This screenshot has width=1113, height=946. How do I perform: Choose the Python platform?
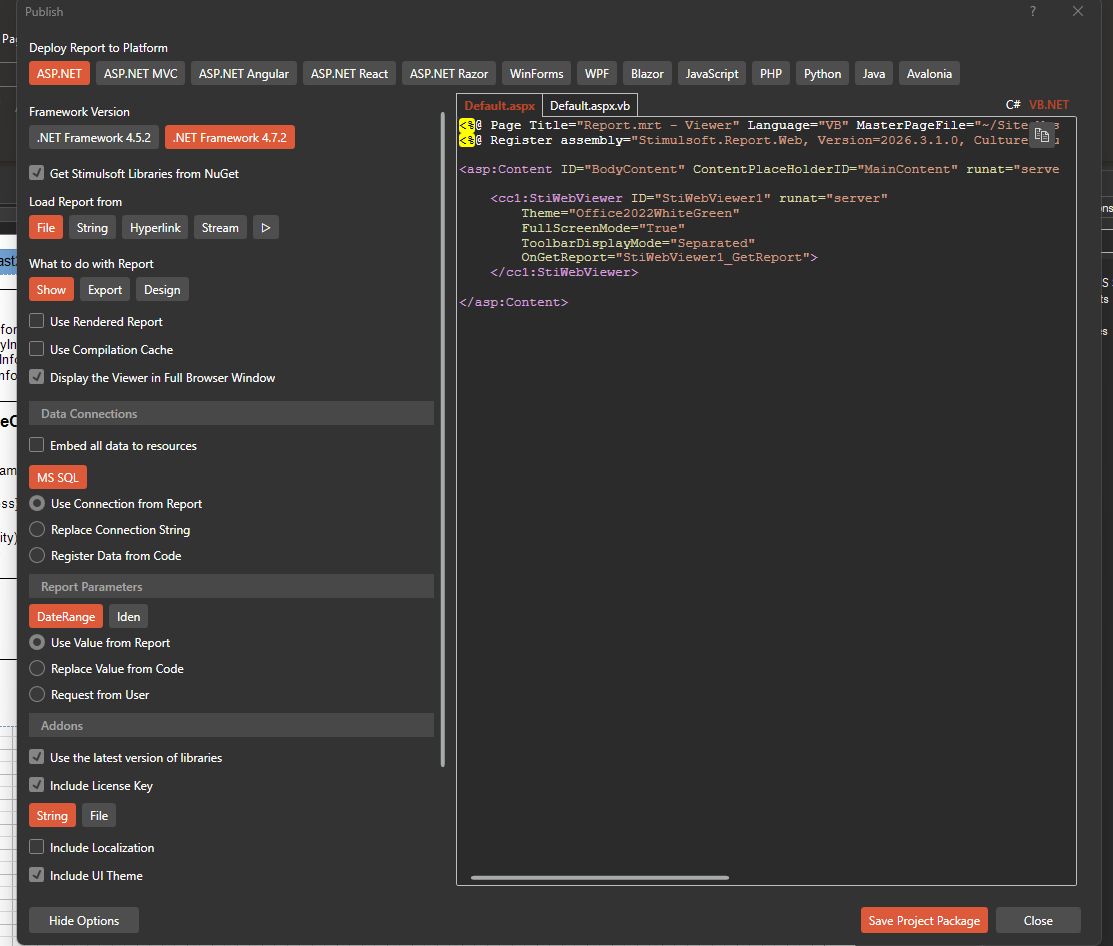[823, 74]
